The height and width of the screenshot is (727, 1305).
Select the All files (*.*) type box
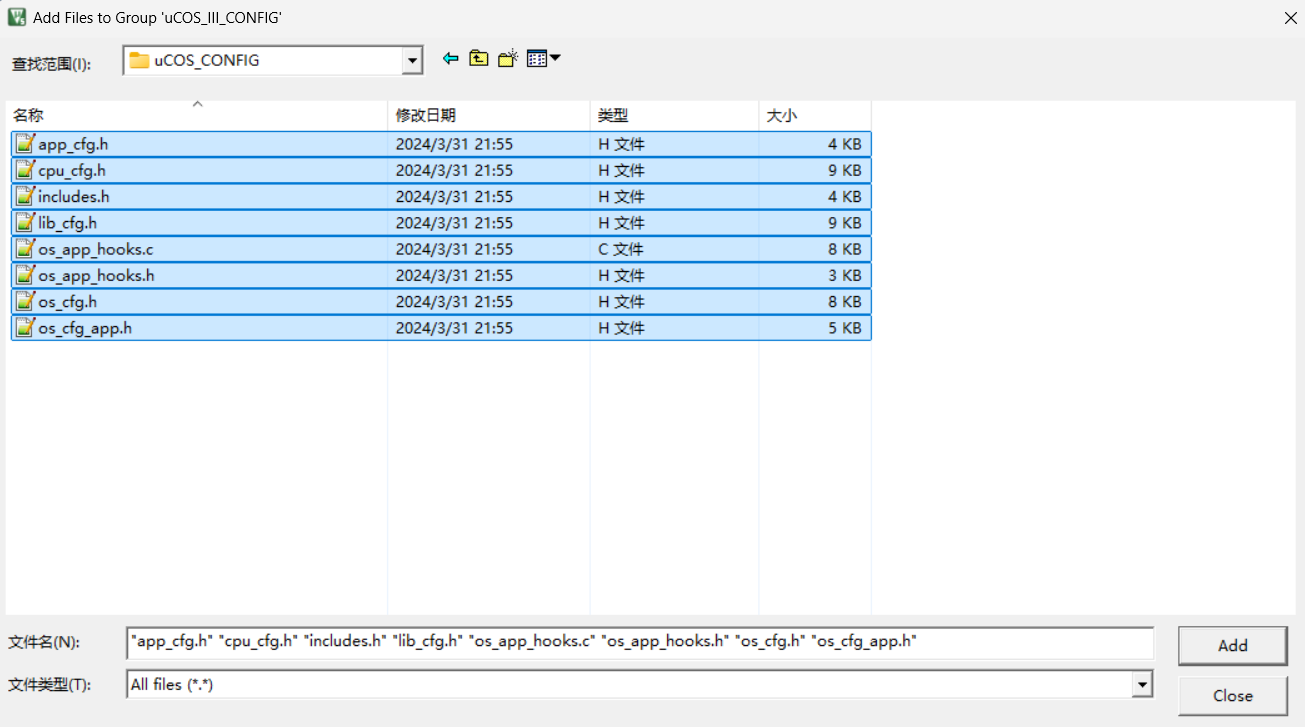(640, 684)
